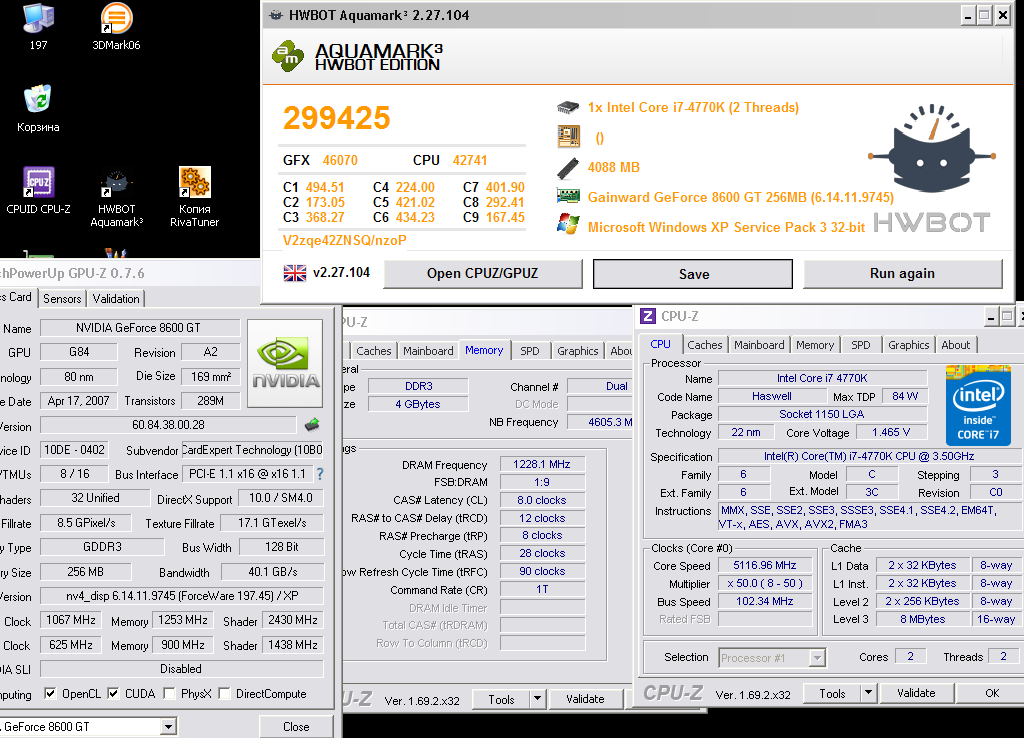Viewport: 1024px width, 738px height.
Task: Launch the 3DMark06 desktop icon
Action: [x=116, y=26]
